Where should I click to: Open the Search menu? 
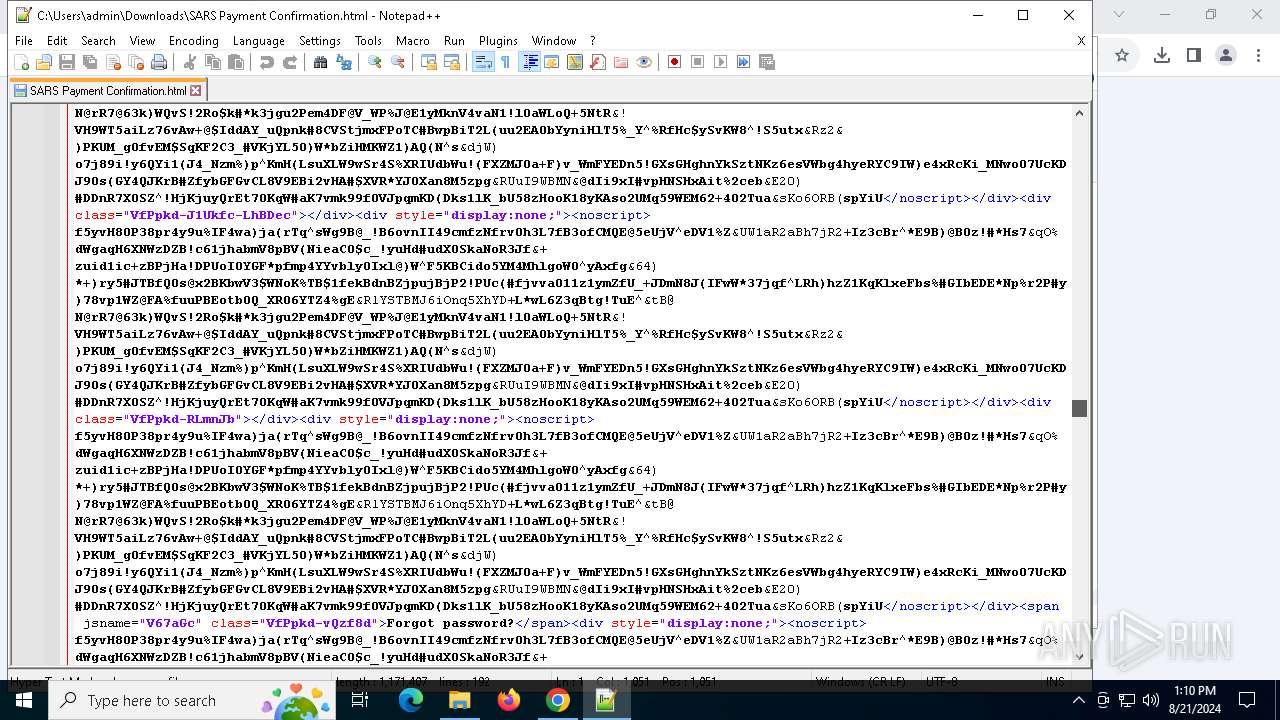98,41
